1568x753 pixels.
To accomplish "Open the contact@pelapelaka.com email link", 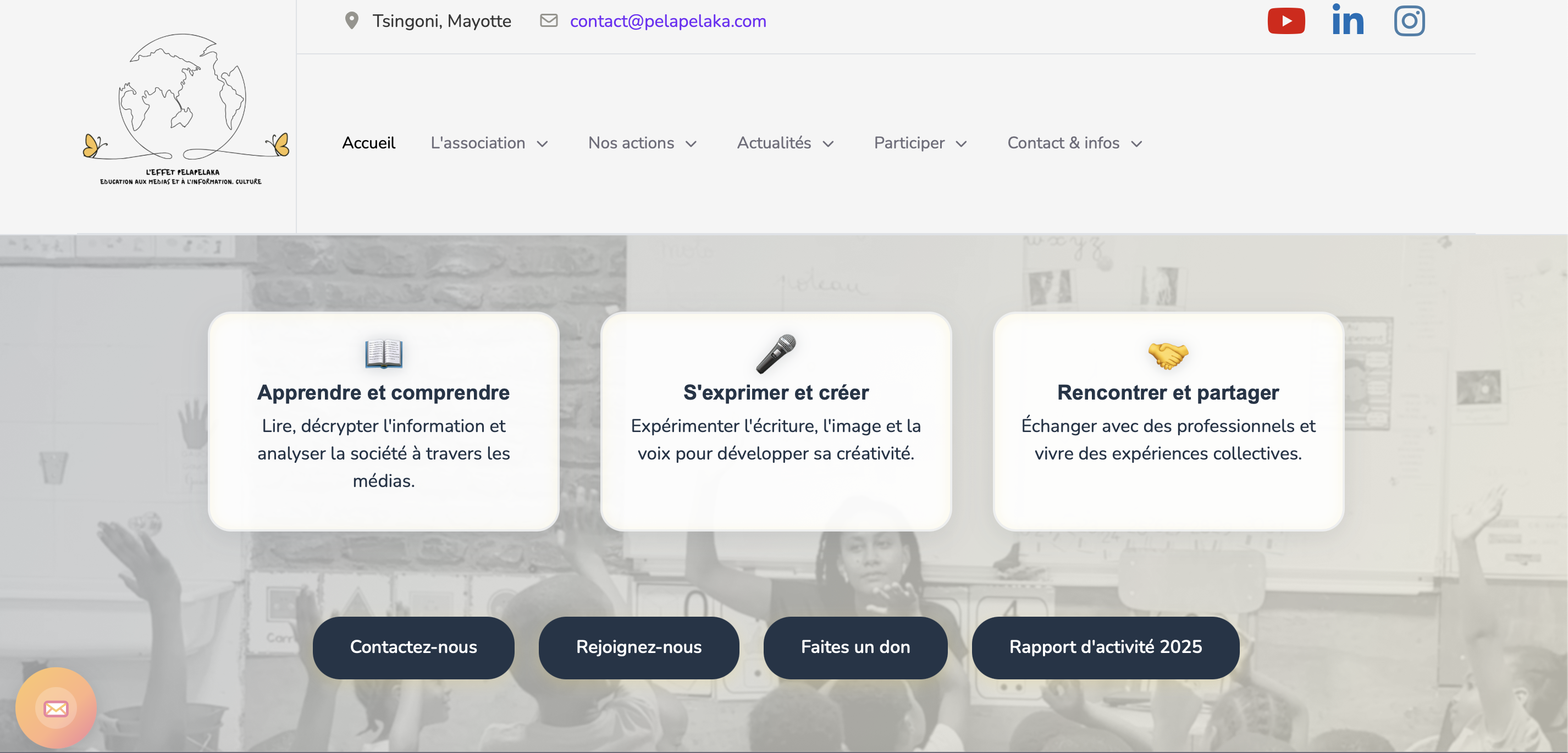I will coord(668,20).
